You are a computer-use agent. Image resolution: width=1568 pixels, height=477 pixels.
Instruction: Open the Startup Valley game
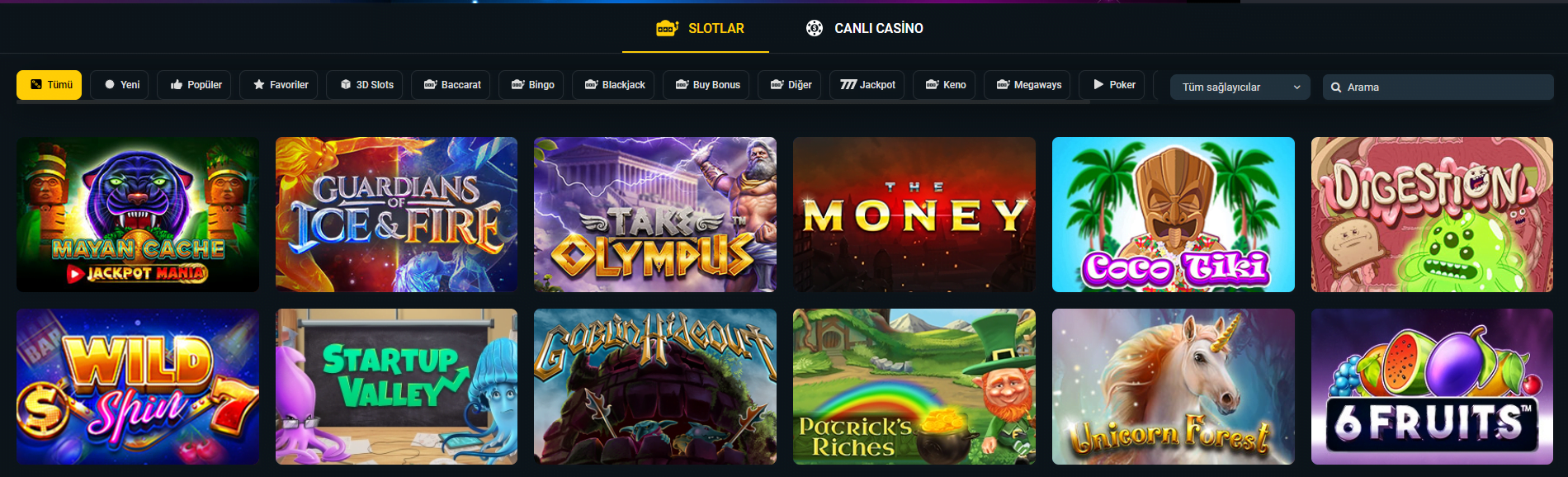point(396,387)
